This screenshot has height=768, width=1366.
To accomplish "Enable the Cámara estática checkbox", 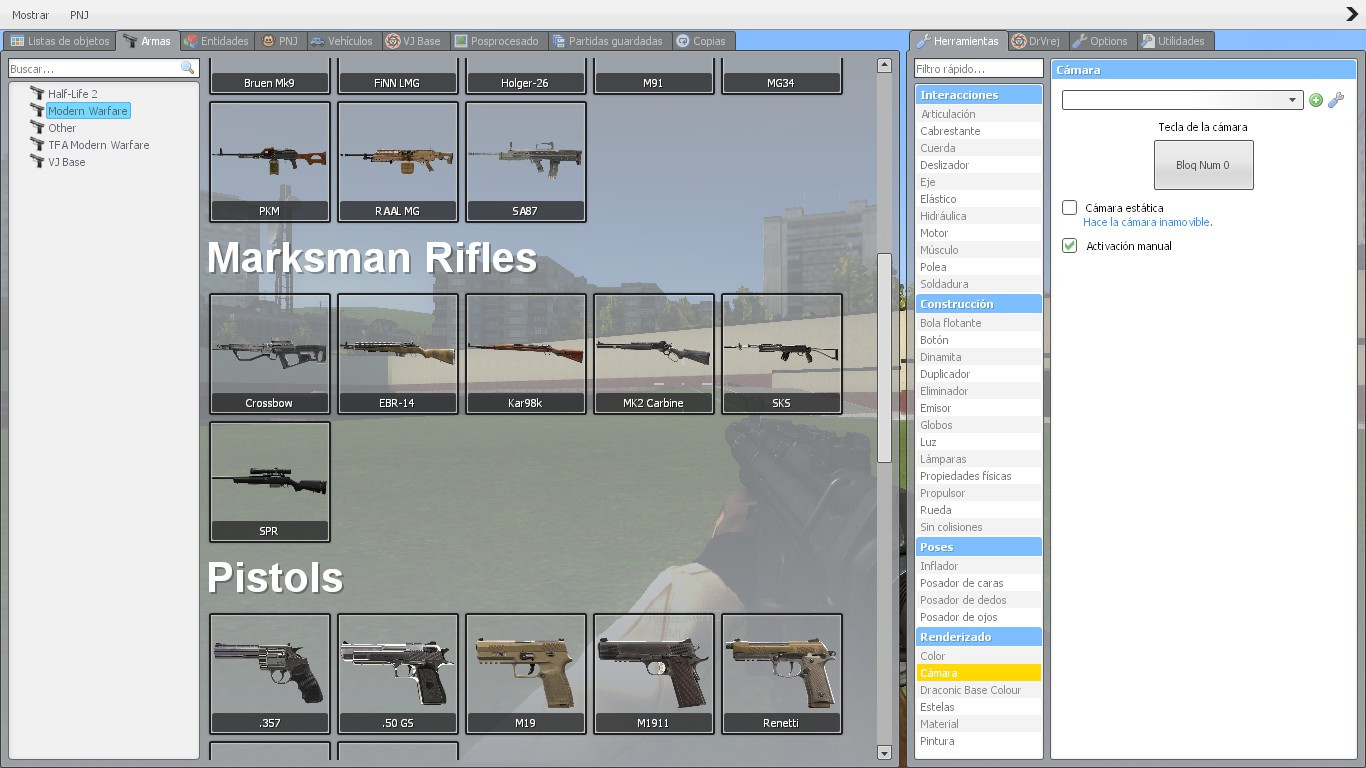I will (1070, 208).
